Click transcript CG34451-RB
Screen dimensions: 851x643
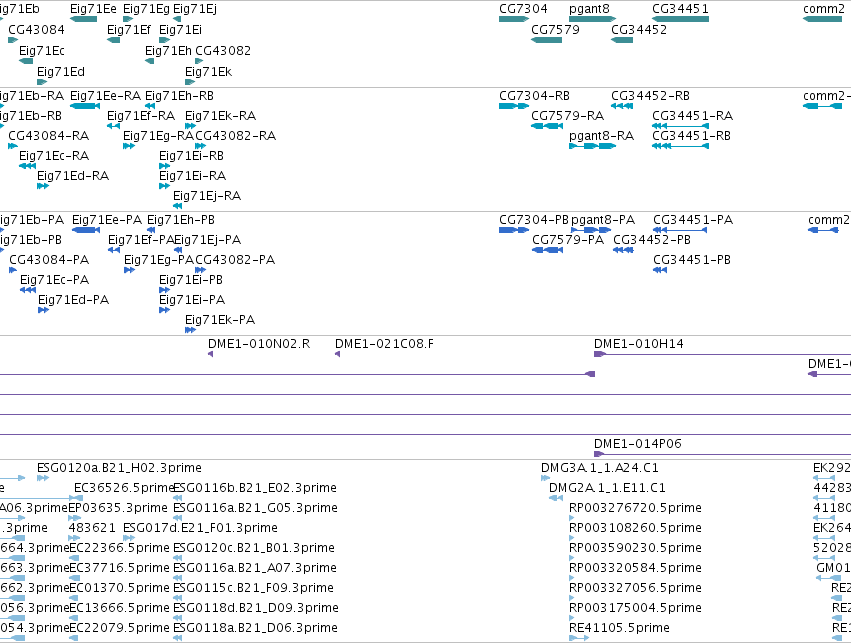tap(691, 136)
